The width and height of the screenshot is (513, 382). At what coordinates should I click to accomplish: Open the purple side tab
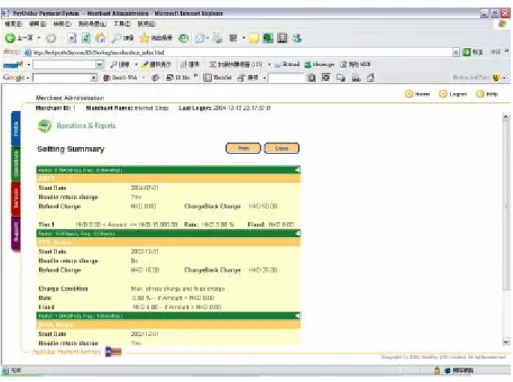click(16, 234)
